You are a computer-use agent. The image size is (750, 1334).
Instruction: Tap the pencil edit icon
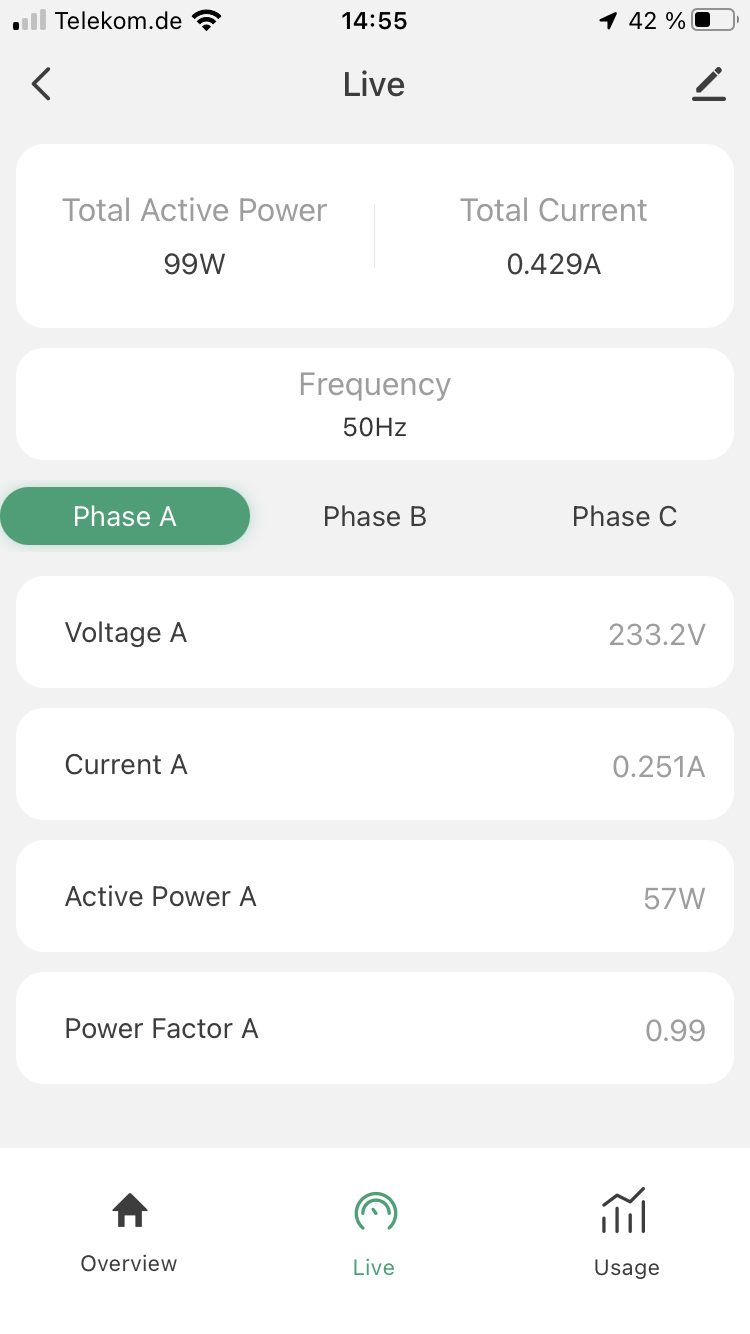click(x=709, y=84)
